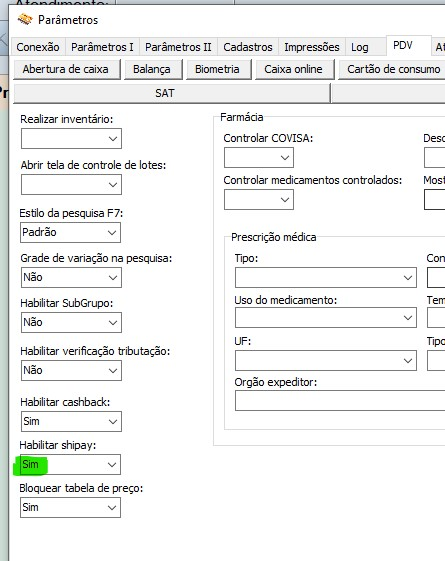Viewport: 445px width, 561px height.
Task: Open the Balança section
Action: [153, 69]
